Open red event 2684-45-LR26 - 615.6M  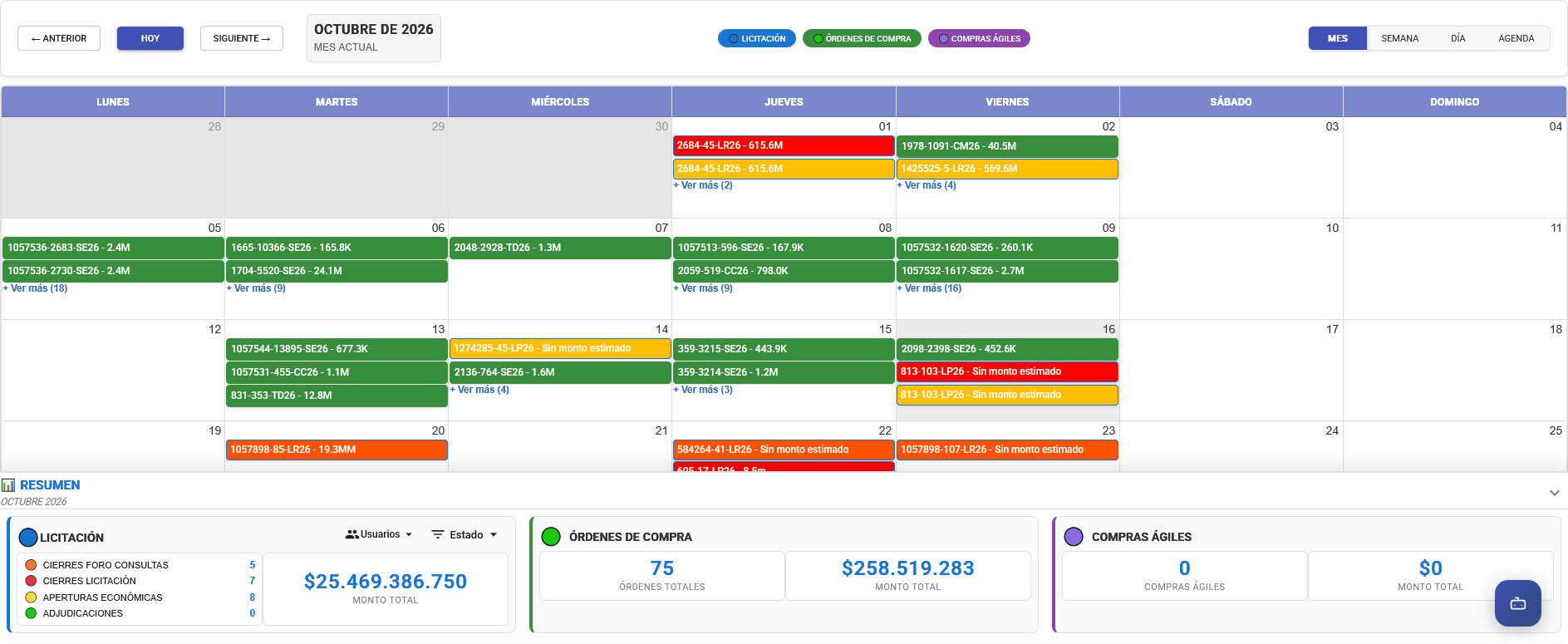coord(784,145)
